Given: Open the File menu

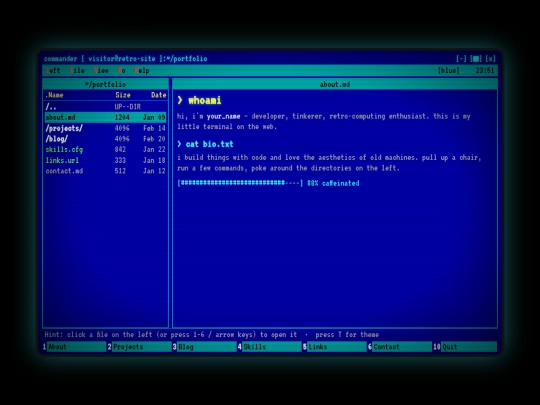Looking at the screenshot, I should tap(77, 71).
